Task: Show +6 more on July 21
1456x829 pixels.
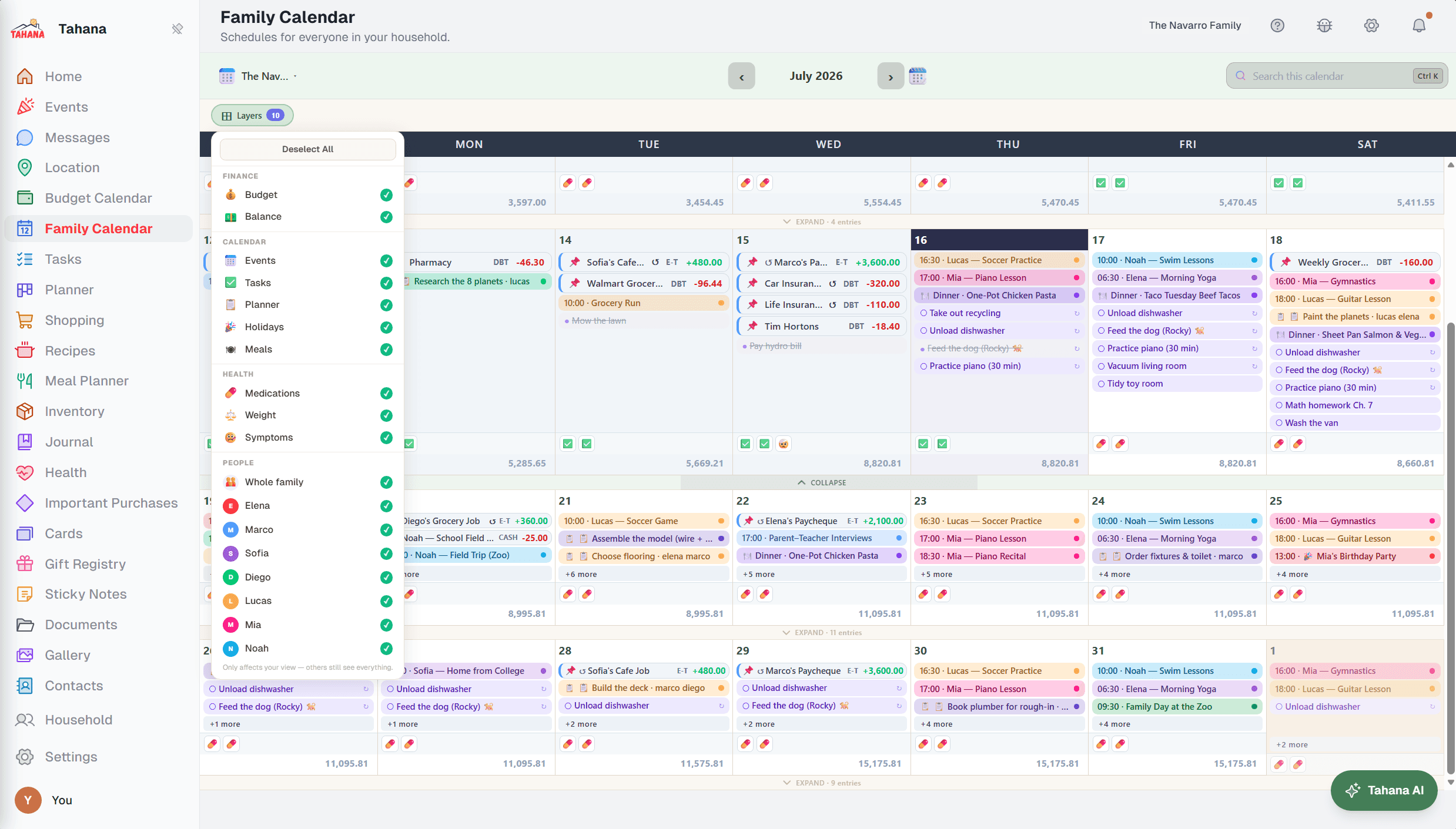Action: (643, 574)
